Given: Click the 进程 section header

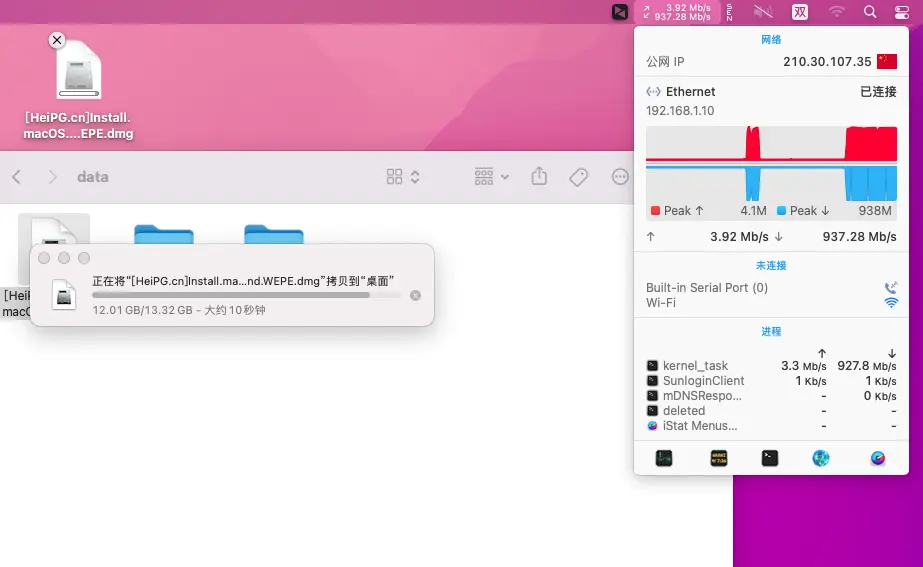Looking at the screenshot, I should (771, 331).
